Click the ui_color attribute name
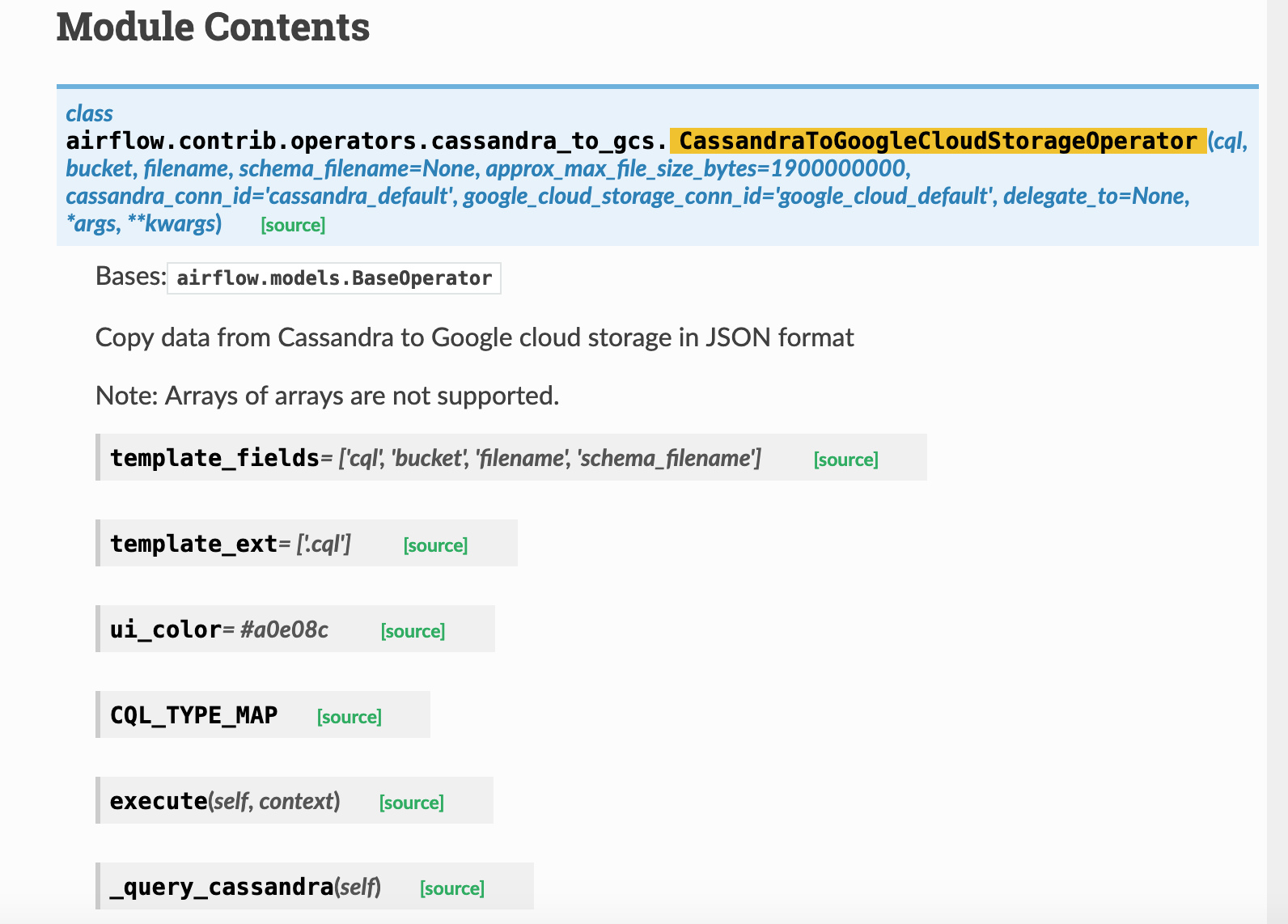The image size is (1288, 924). tap(166, 629)
